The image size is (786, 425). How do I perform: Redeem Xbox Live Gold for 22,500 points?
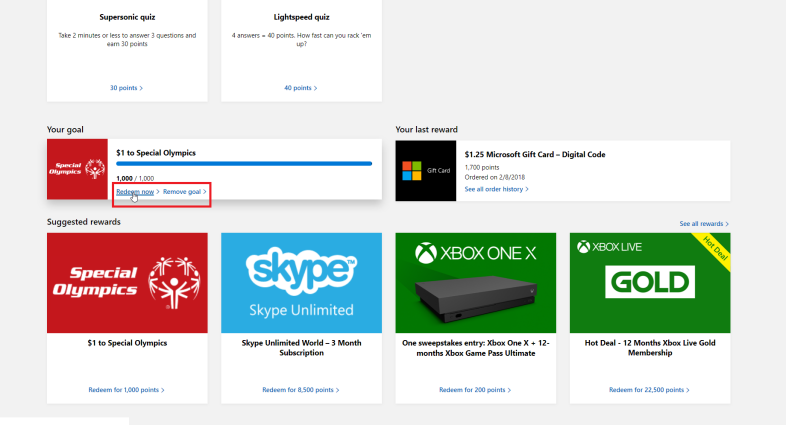[649, 389]
